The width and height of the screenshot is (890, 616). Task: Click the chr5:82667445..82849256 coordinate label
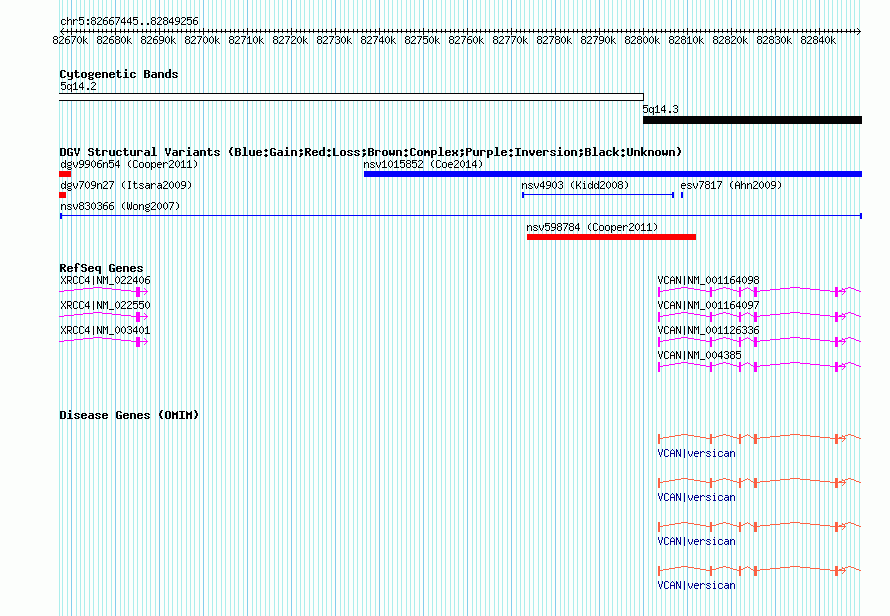pos(129,22)
